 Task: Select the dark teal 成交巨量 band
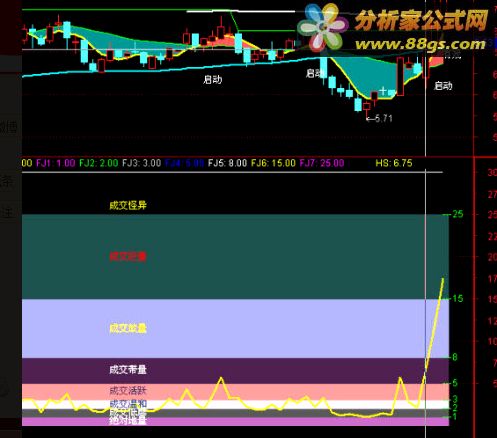(235, 257)
